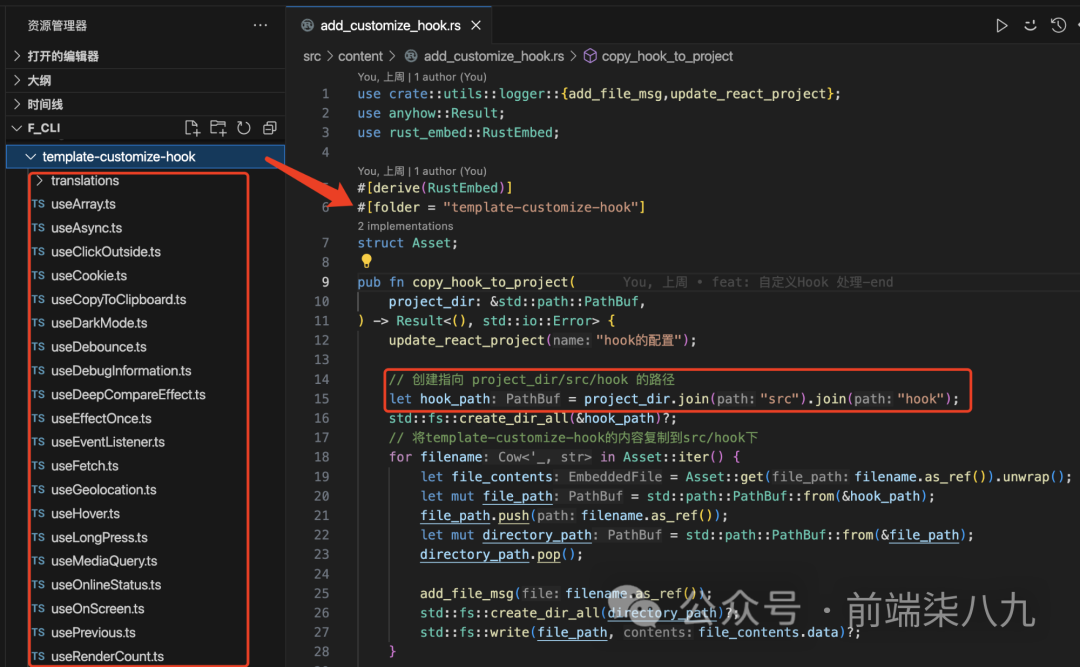The width and height of the screenshot is (1080, 667).
Task: Click add_customize_hook.rs in the breadcrumb
Action: [x=494, y=57]
